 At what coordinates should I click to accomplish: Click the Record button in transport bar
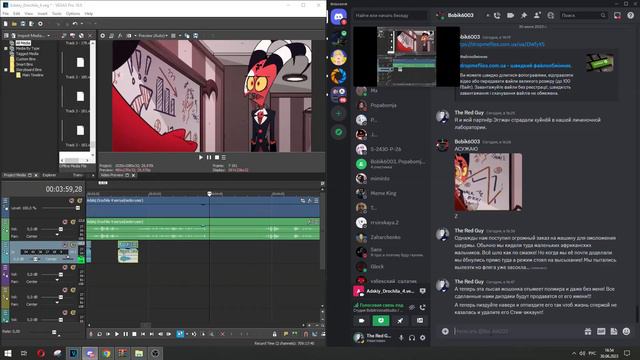(91, 334)
